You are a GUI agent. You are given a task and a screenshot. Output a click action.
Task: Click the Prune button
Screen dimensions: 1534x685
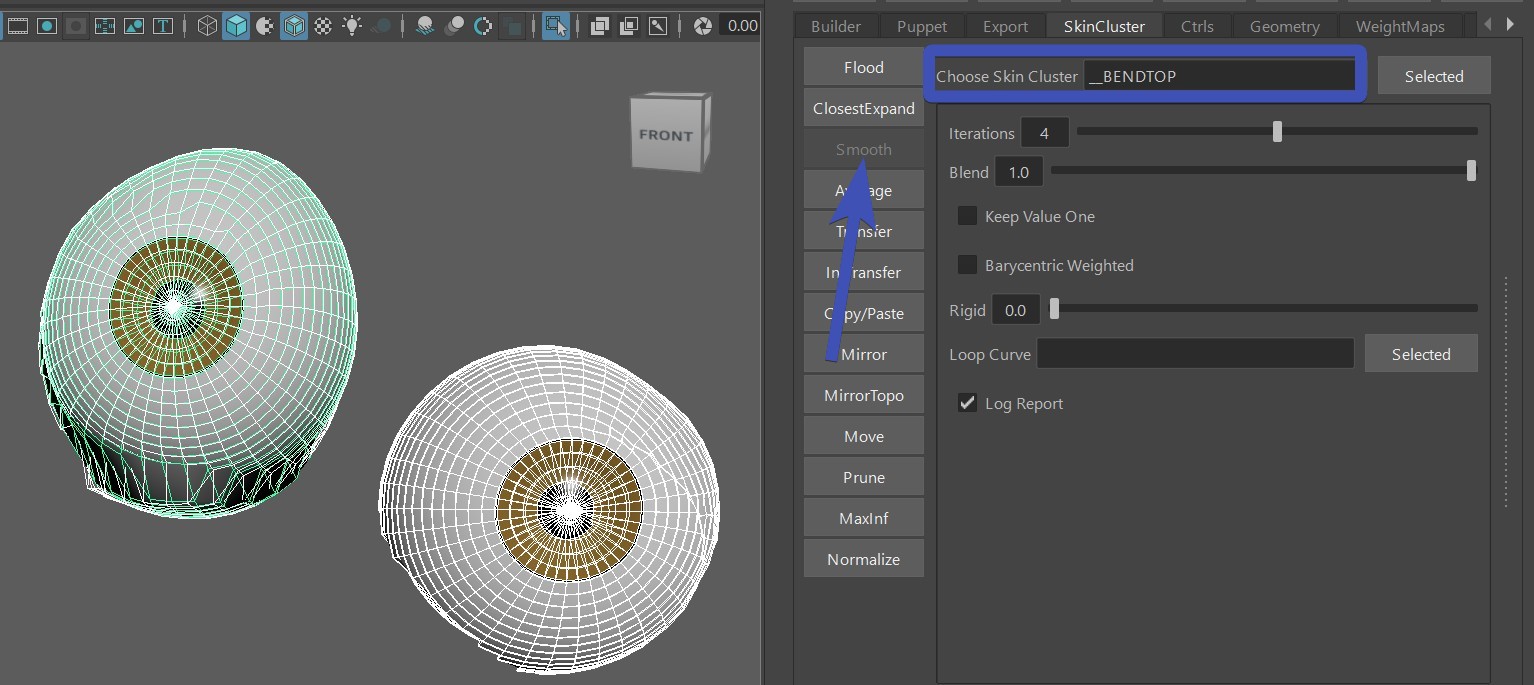(864, 477)
